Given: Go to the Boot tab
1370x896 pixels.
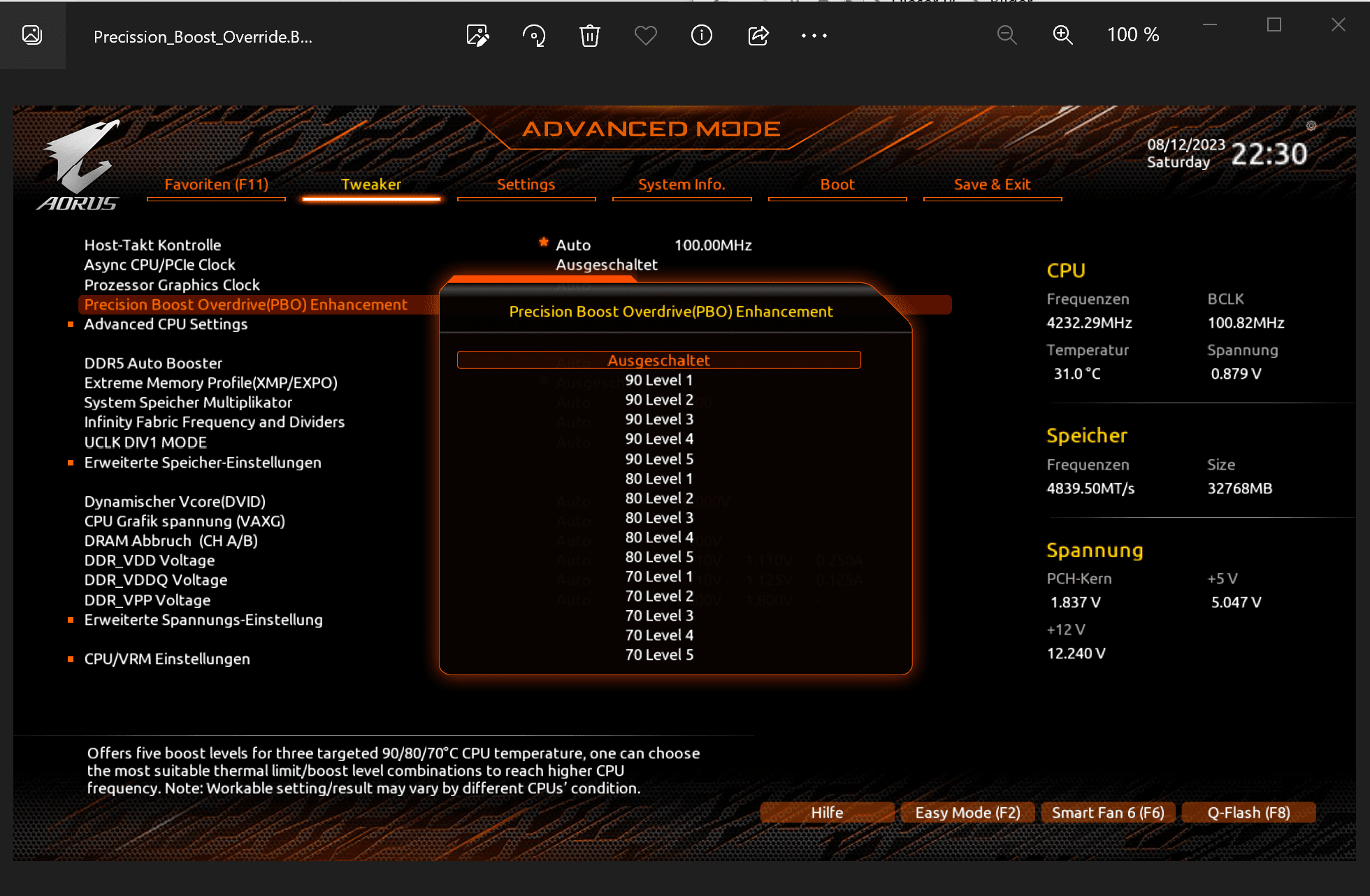Looking at the screenshot, I should pyautogui.click(x=837, y=185).
